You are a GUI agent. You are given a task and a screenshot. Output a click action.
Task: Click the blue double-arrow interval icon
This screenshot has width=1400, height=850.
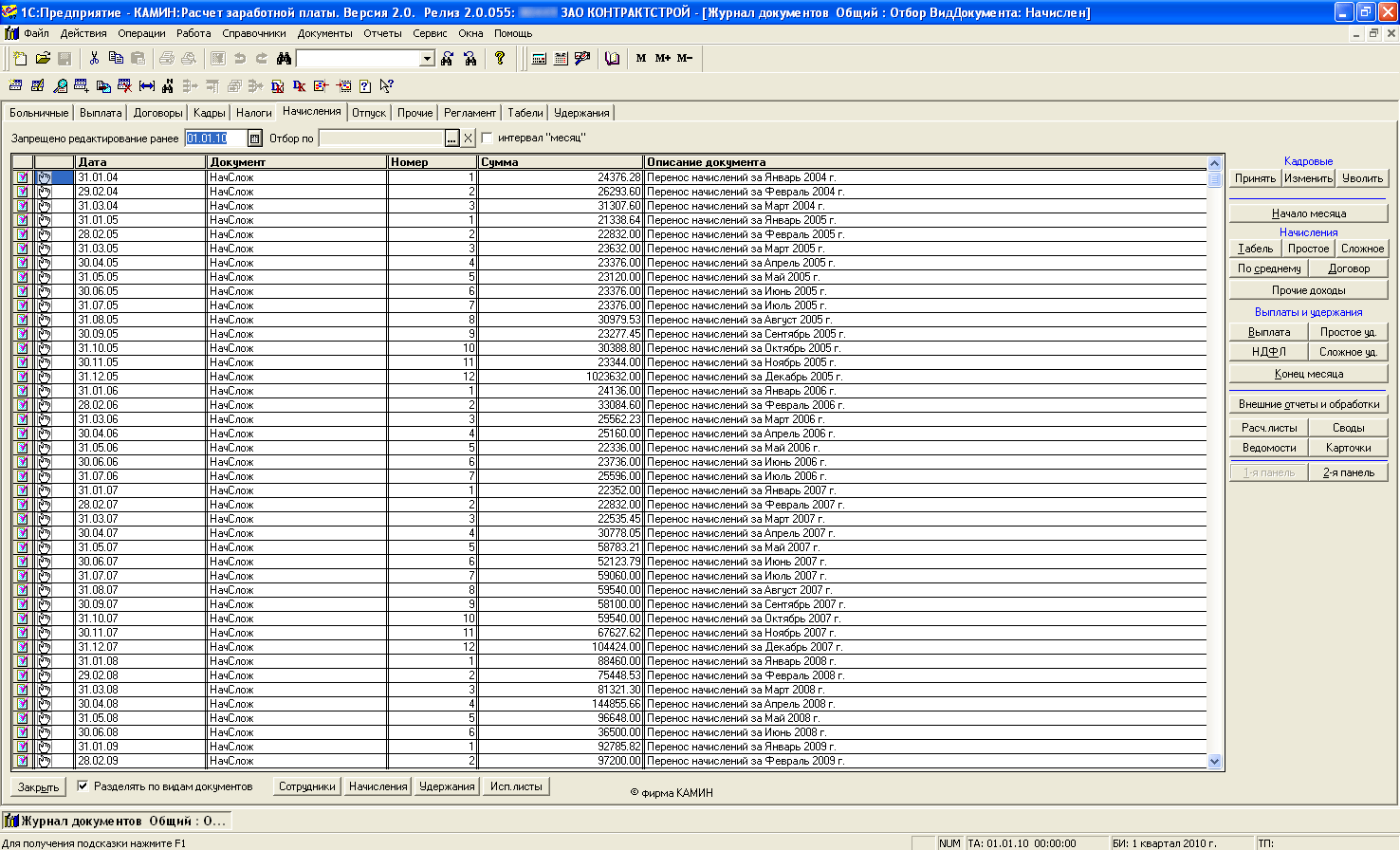[147, 86]
